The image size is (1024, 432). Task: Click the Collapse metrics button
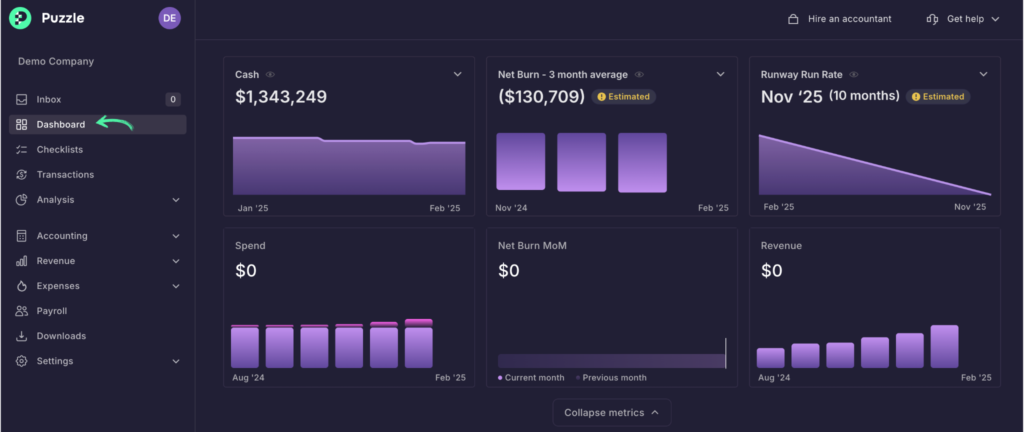click(611, 412)
